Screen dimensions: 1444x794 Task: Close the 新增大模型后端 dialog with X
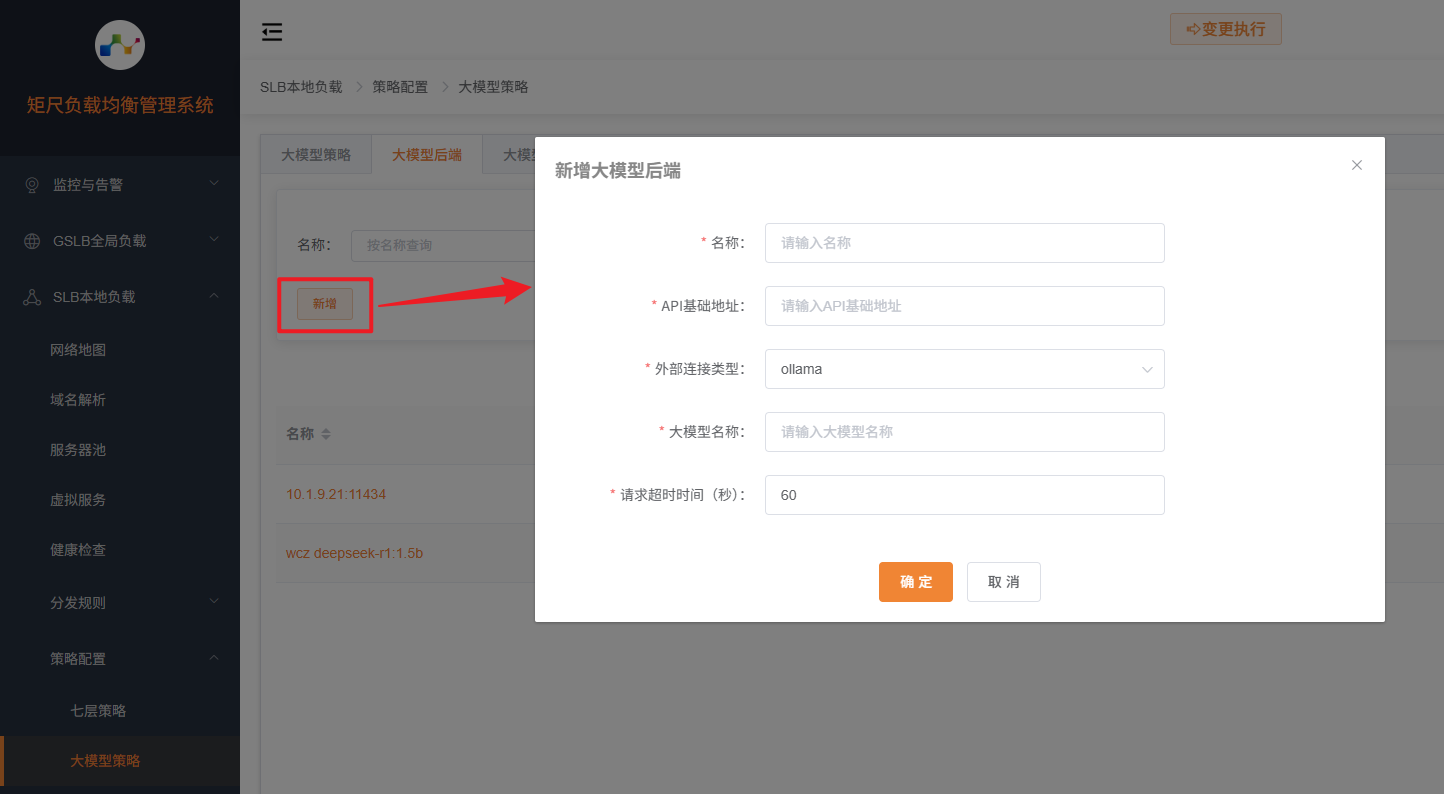click(1356, 165)
